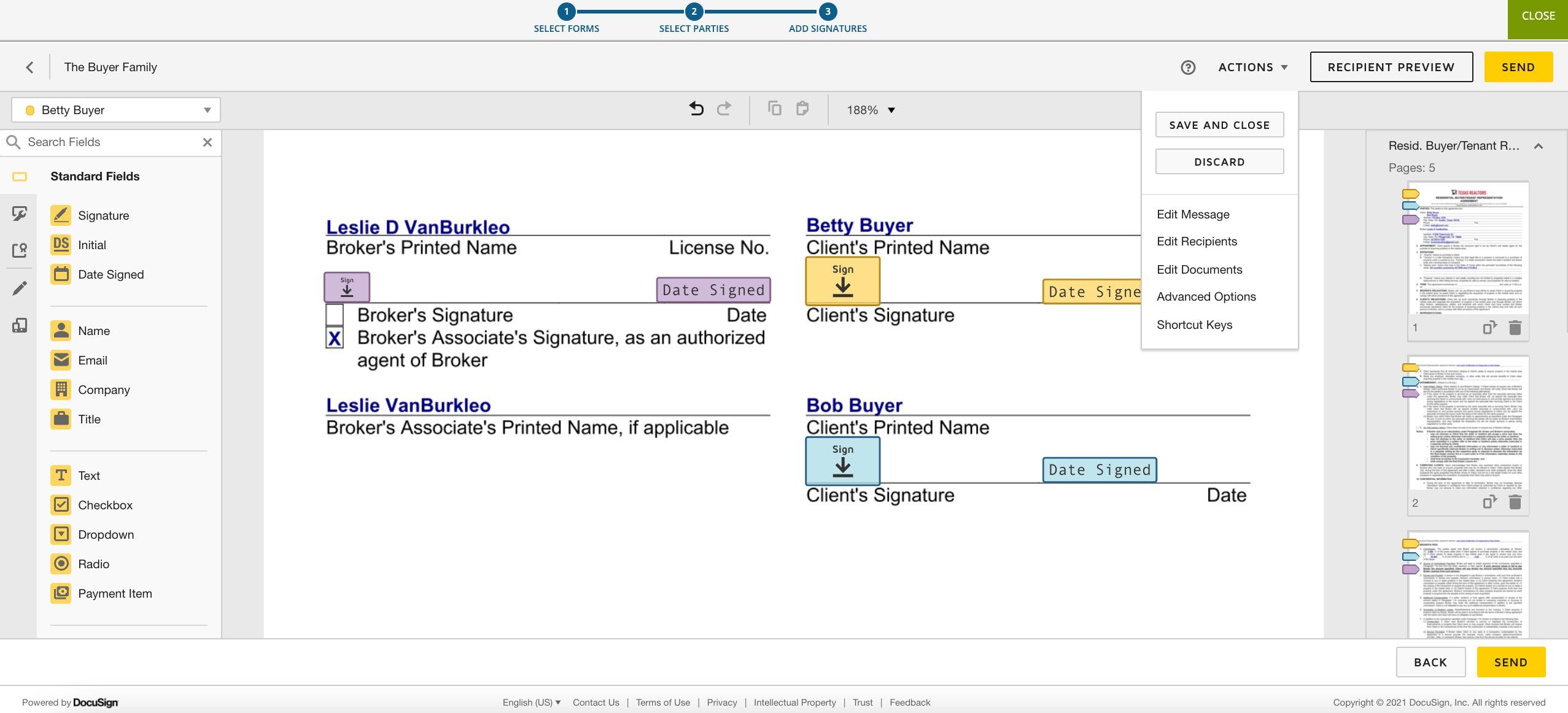
Task: Delete page 1 with trash icon
Action: coord(1515,328)
